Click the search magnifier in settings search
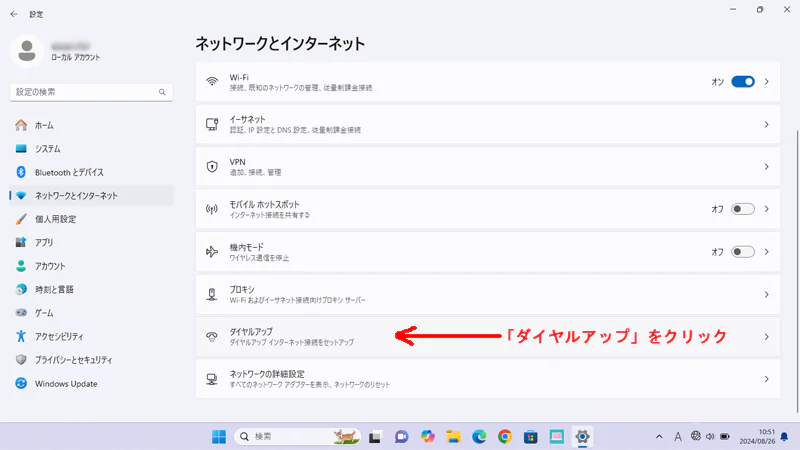Screen dimensions: 800x450 [162, 92]
